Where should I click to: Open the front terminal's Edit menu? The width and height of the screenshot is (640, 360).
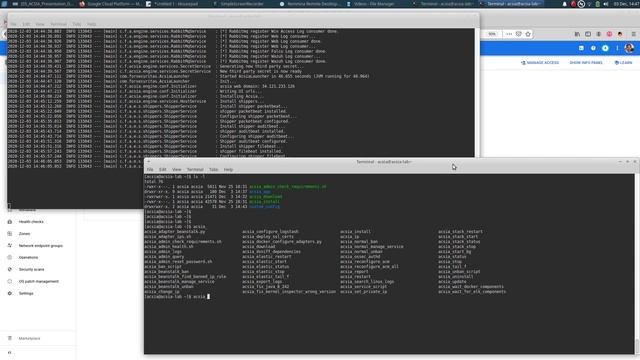(x=162, y=169)
